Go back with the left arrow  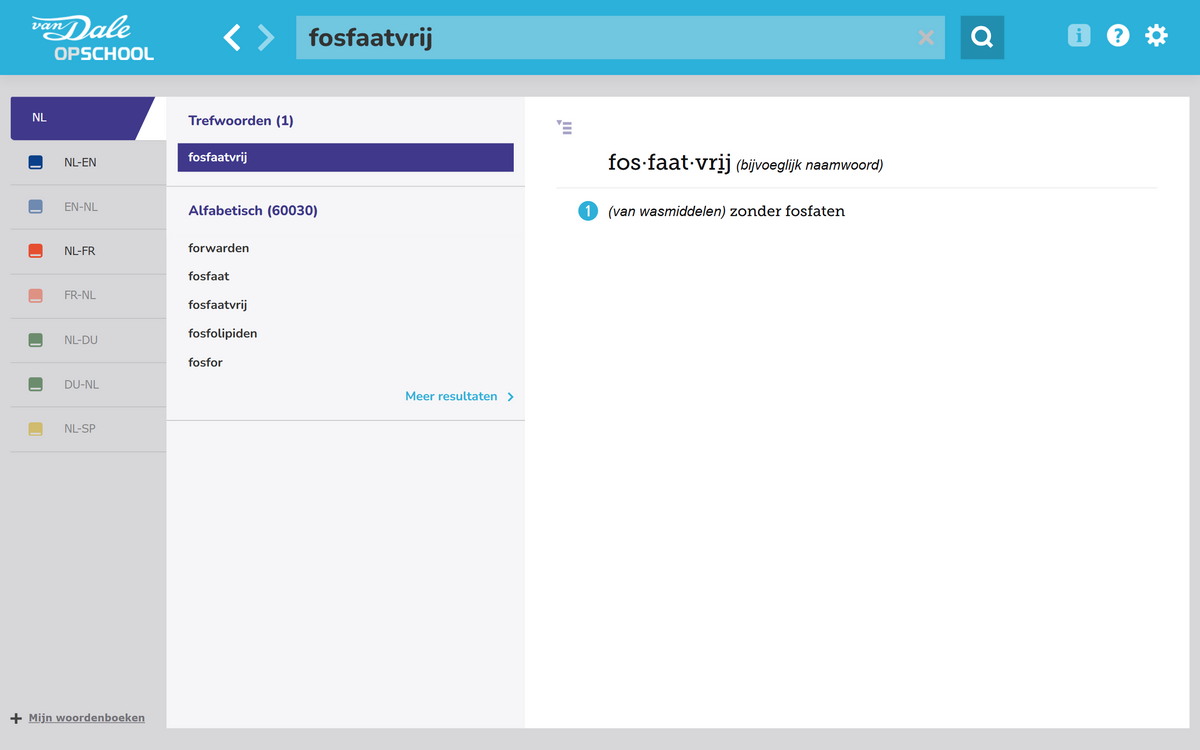click(x=232, y=38)
